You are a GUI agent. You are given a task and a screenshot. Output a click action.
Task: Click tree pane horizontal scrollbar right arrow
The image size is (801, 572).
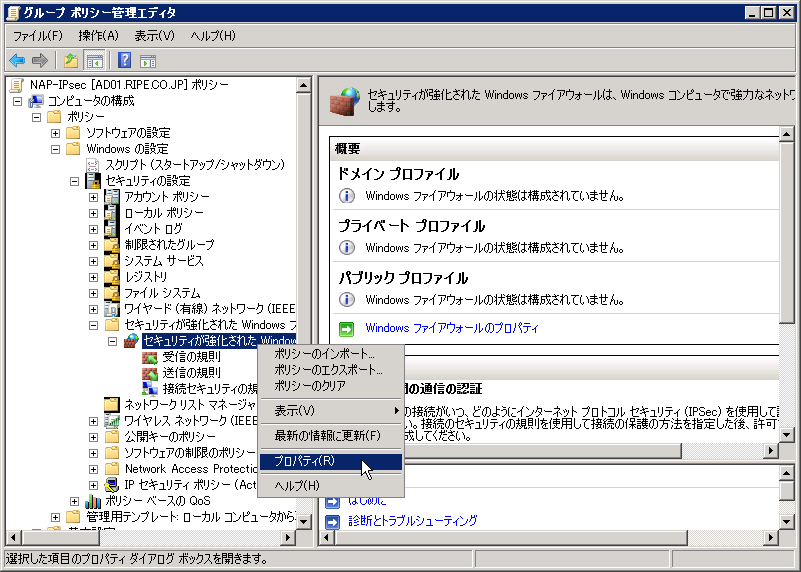click(288, 537)
